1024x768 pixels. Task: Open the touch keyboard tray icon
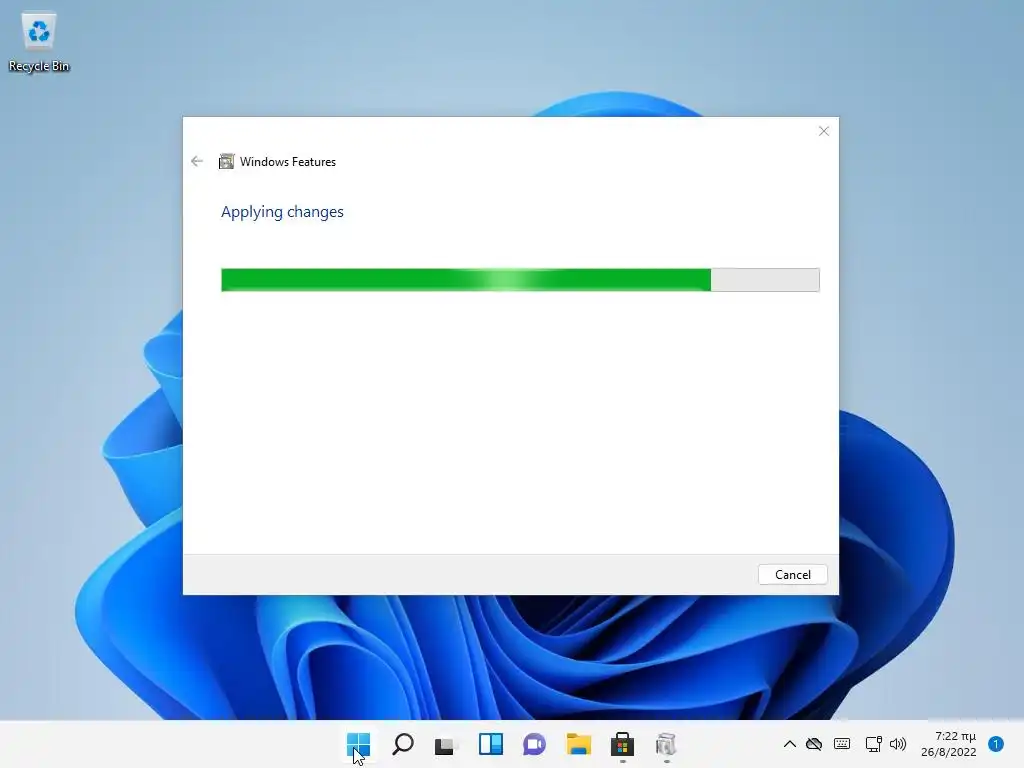(842, 744)
